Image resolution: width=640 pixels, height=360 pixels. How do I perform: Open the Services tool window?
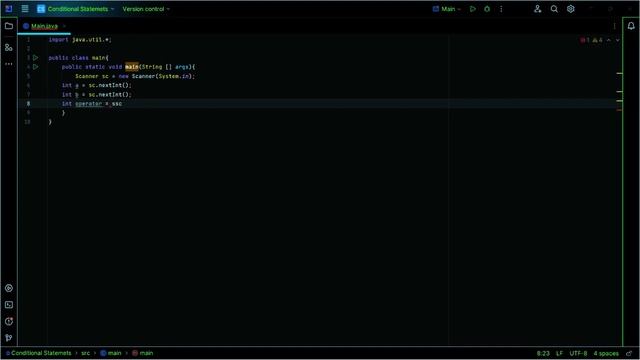[9, 288]
